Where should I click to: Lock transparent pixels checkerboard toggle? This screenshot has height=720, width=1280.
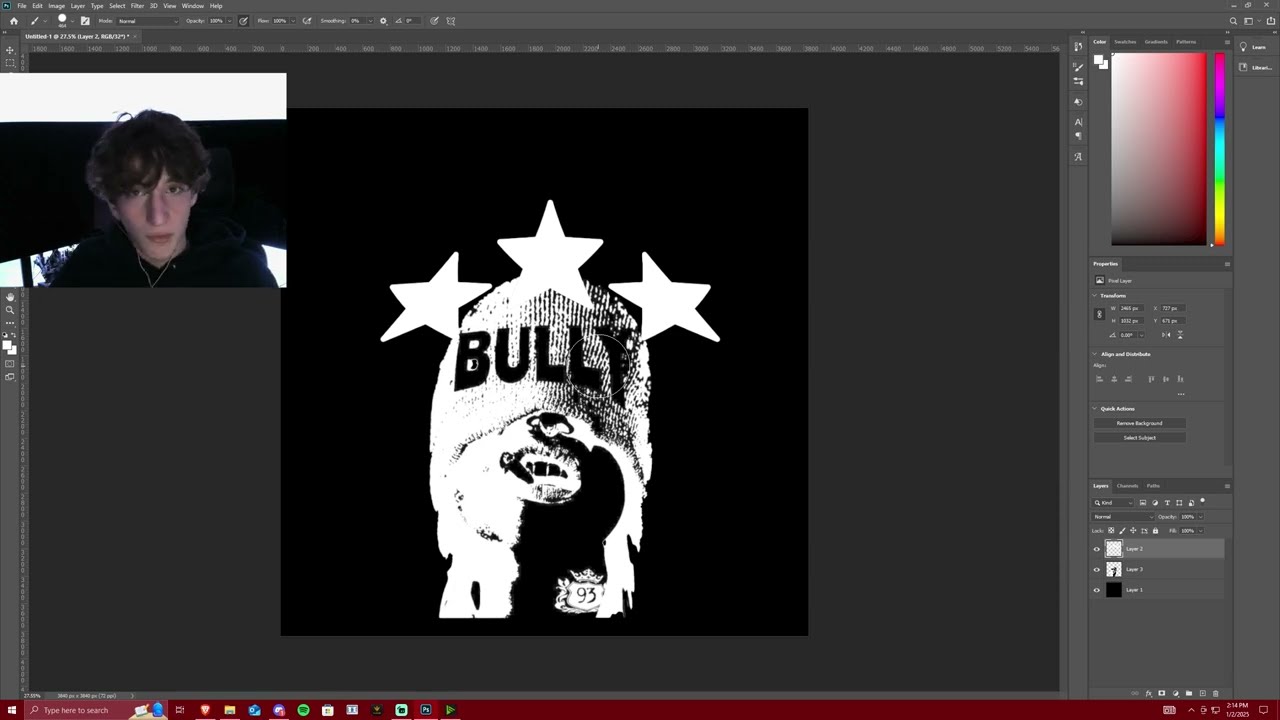1111,530
